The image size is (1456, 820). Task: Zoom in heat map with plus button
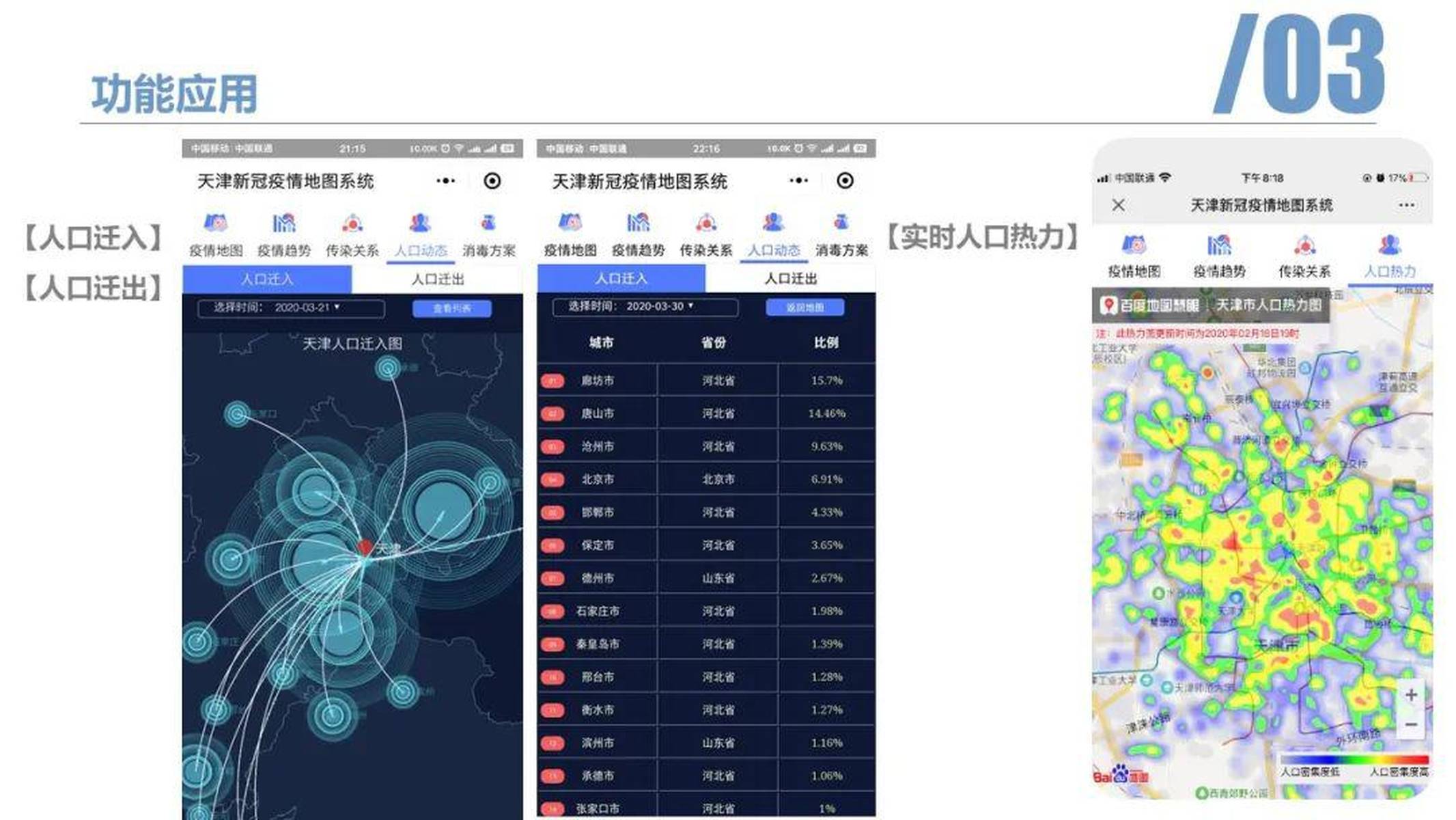pyautogui.click(x=1411, y=695)
